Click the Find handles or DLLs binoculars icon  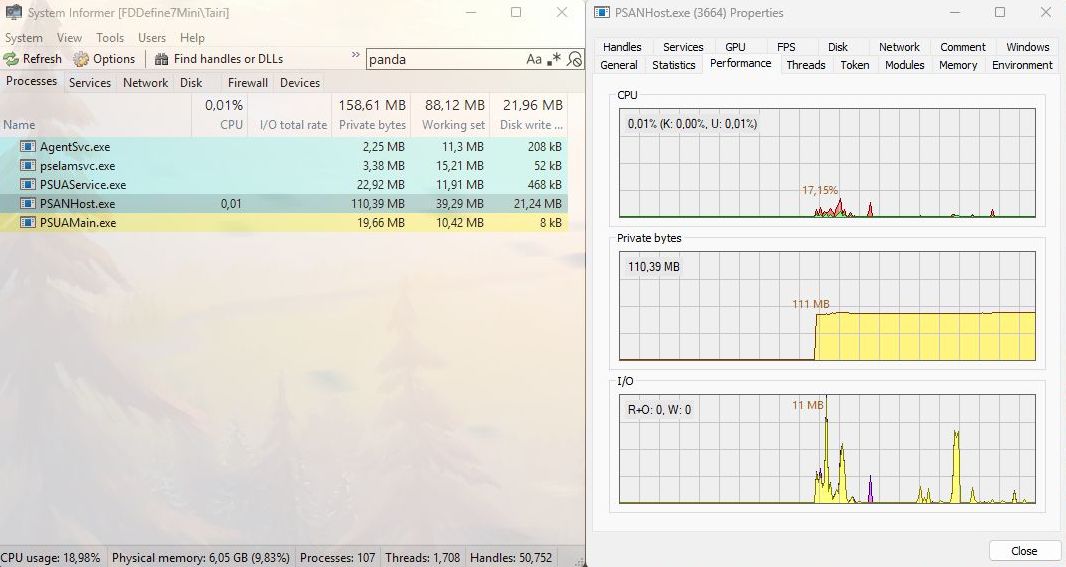point(162,59)
